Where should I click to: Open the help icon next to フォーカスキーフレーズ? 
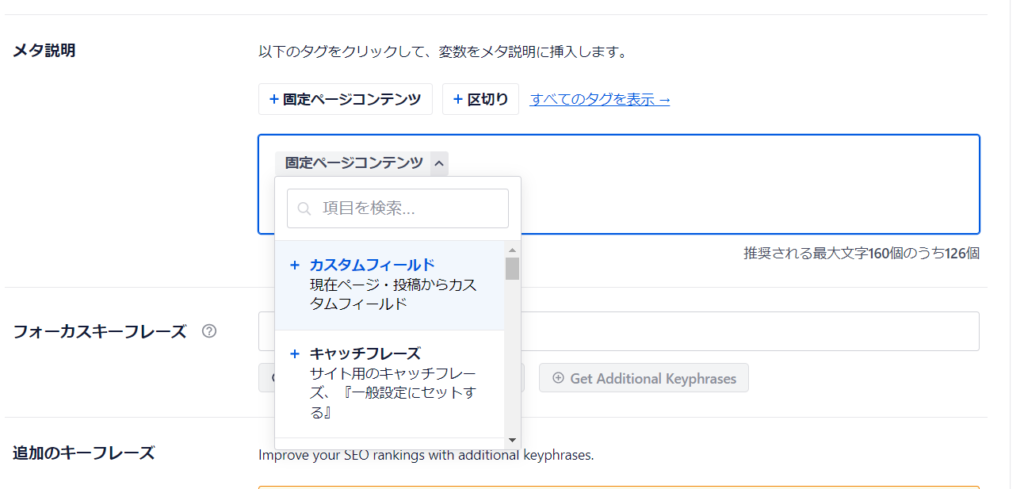209,331
